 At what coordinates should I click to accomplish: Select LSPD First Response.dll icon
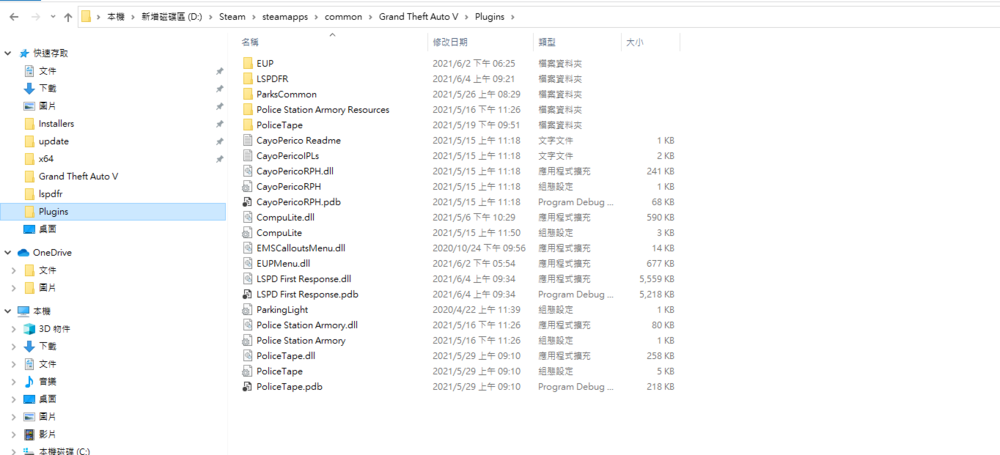pyautogui.click(x=248, y=279)
